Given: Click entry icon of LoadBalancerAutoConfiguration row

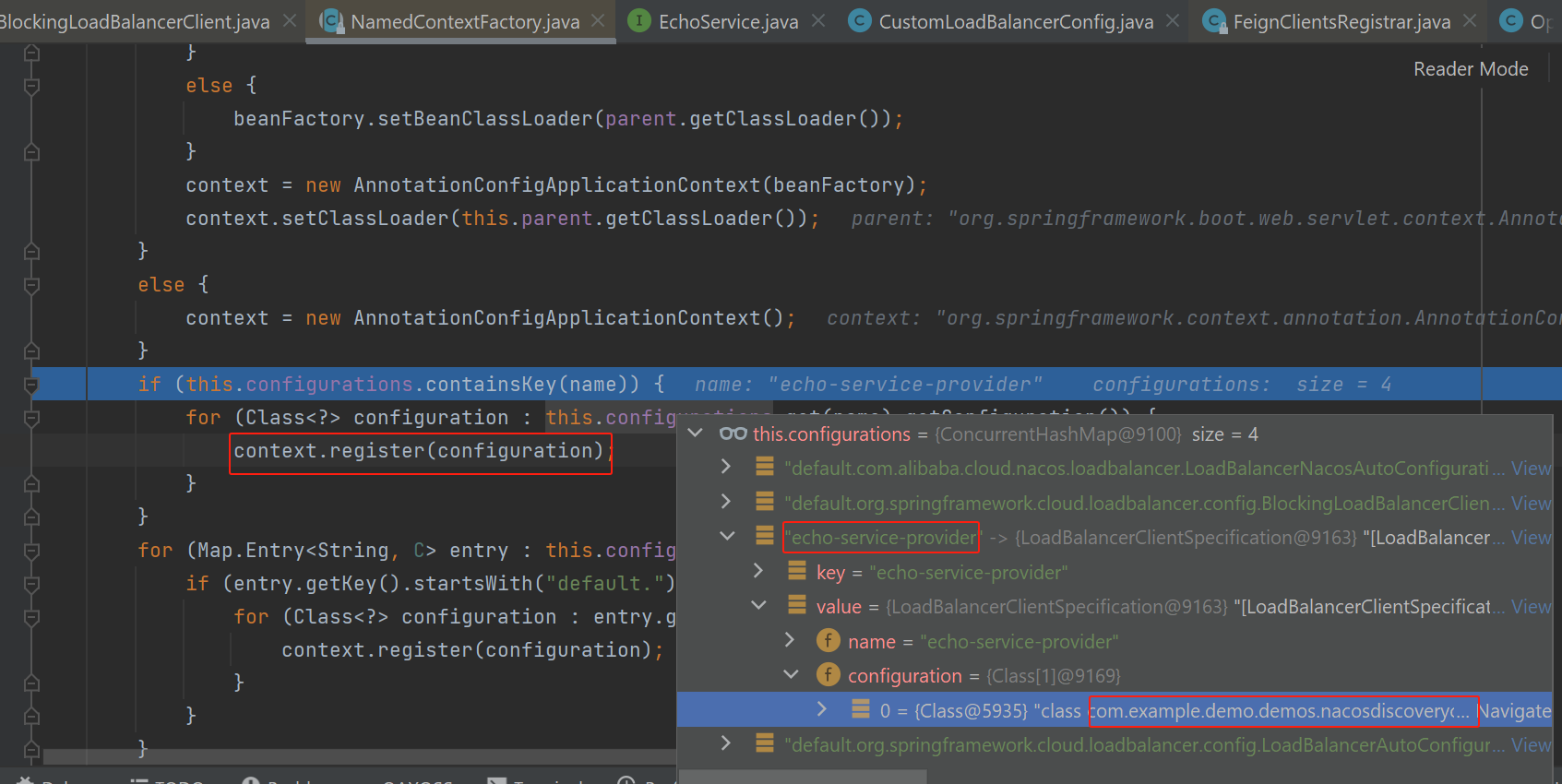Looking at the screenshot, I should [x=765, y=742].
